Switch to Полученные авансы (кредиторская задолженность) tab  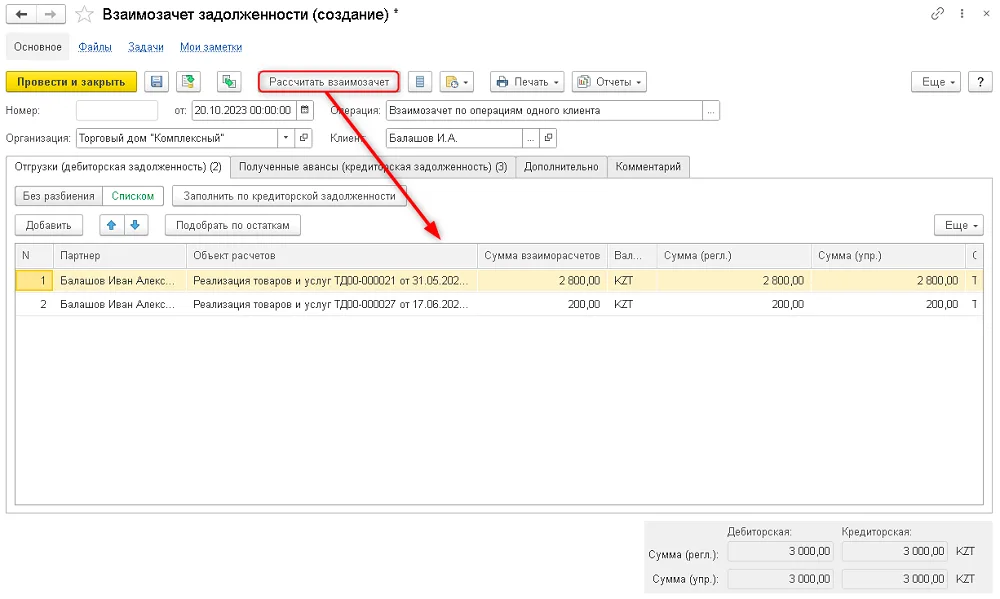373,166
